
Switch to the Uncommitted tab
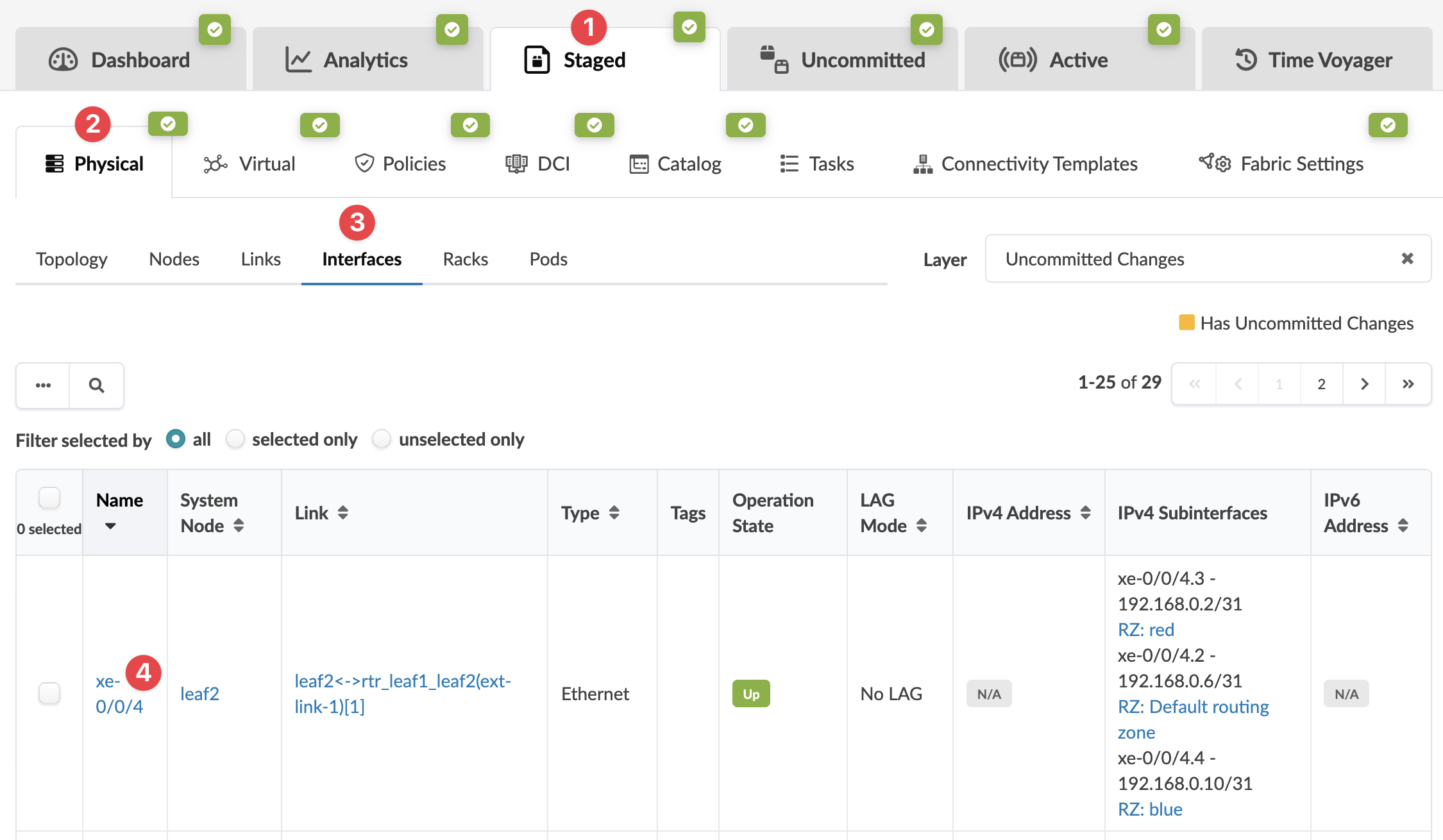click(842, 60)
